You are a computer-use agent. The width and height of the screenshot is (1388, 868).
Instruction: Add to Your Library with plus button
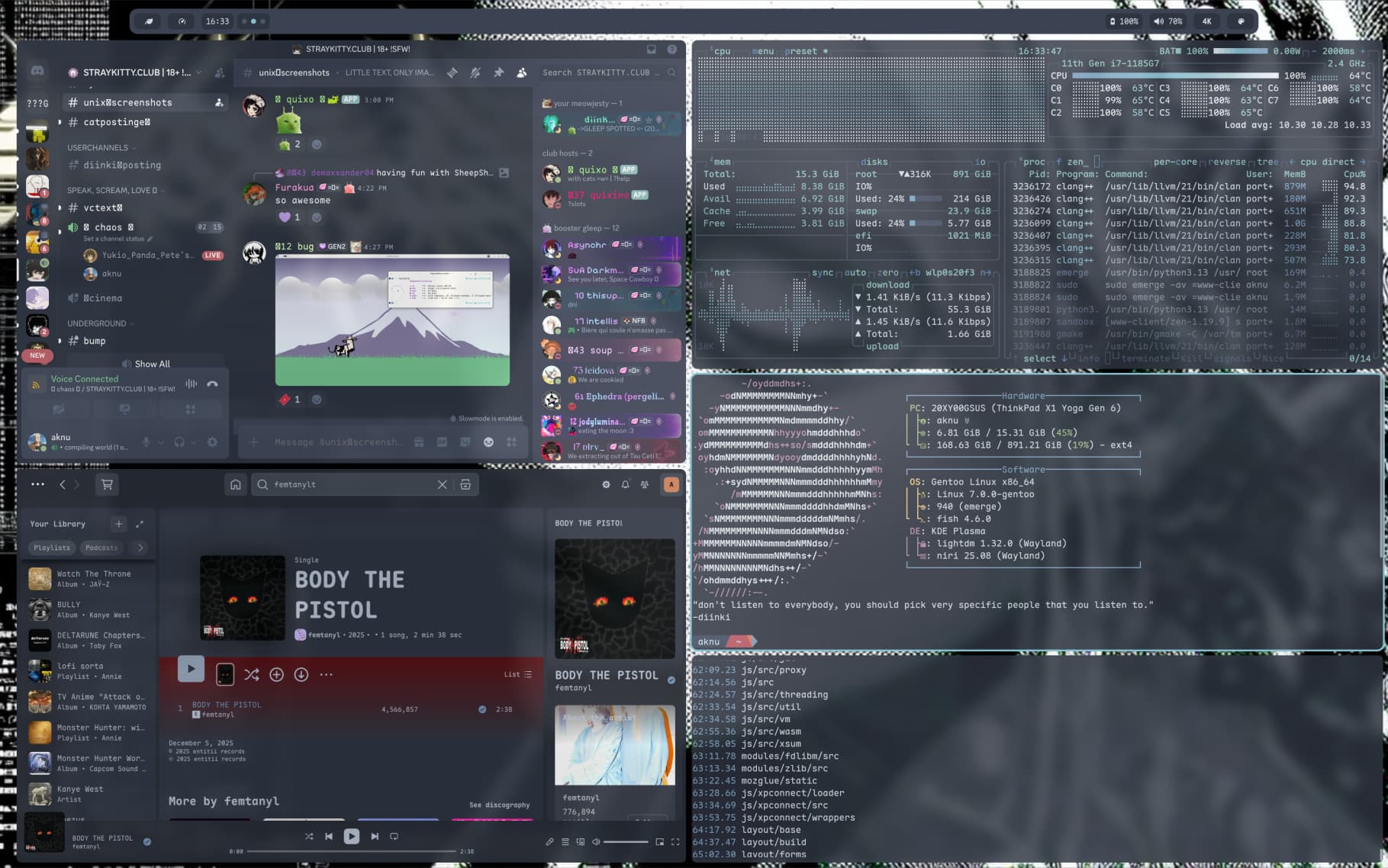118,524
